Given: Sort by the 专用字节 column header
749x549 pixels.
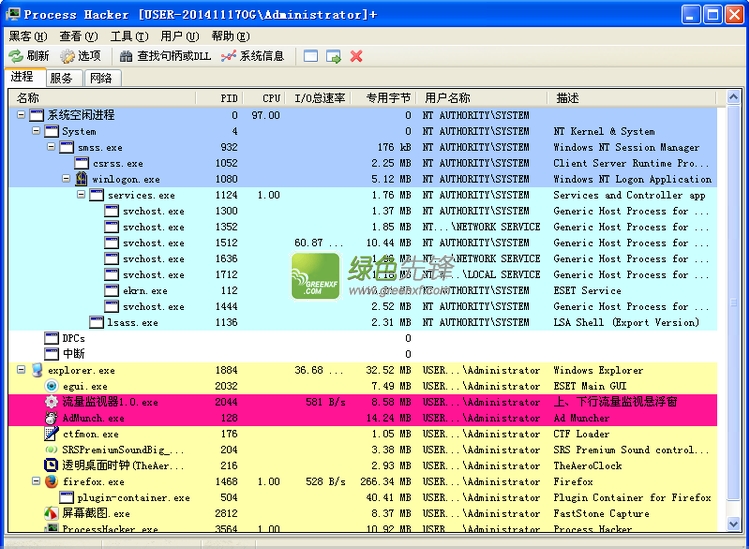Looking at the screenshot, I should (384, 98).
